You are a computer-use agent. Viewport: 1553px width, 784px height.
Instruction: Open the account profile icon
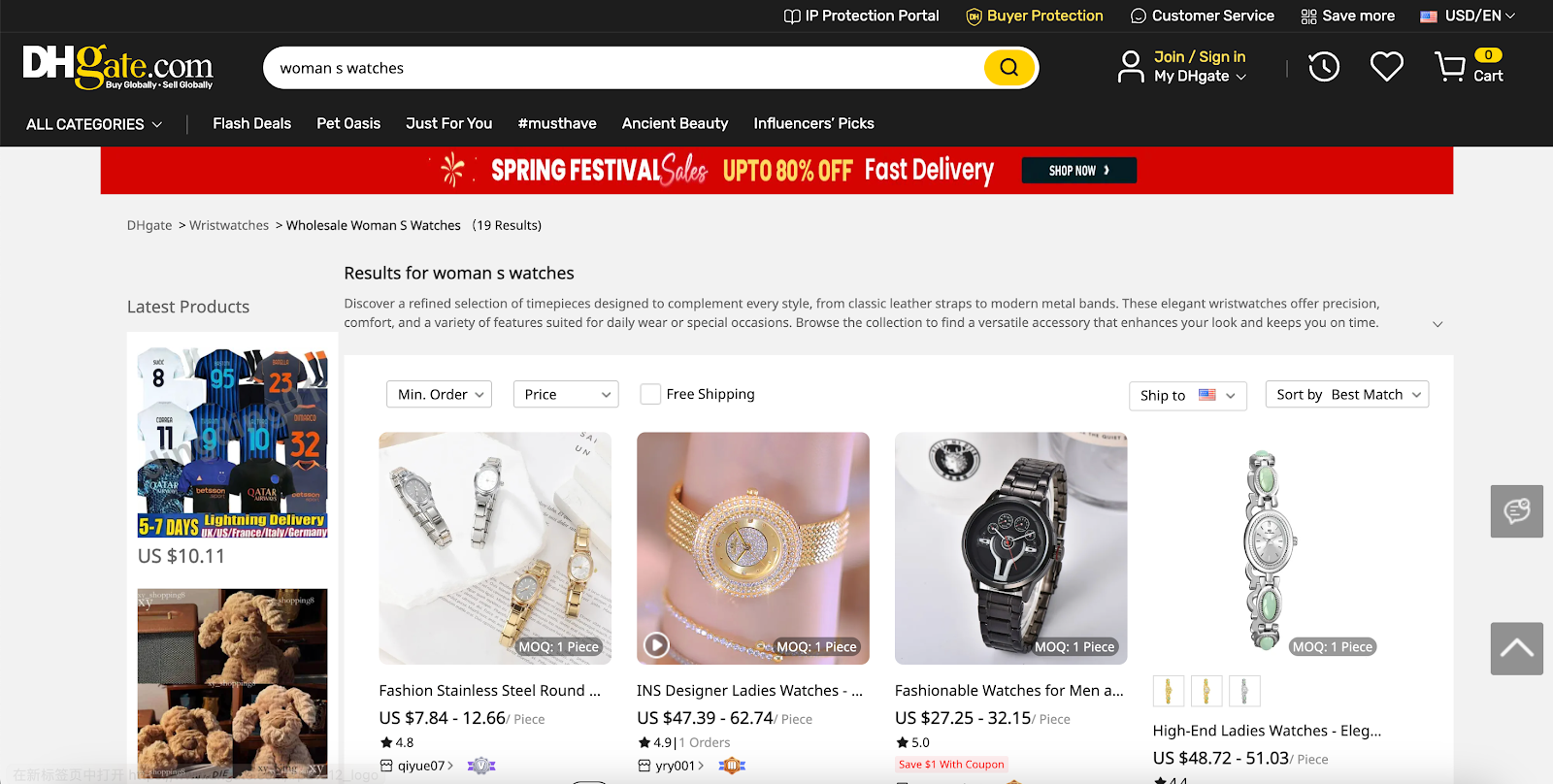point(1131,67)
